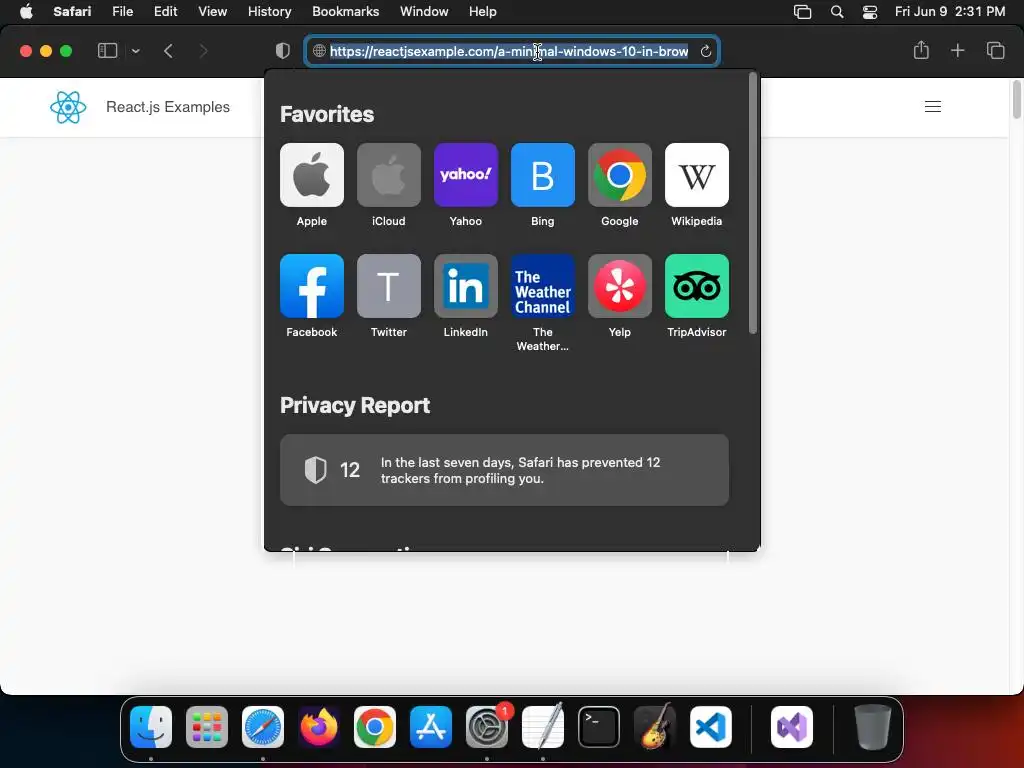Click the React.js Examples site title
This screenshot has height=768, width=1024.
tap(168, 107)
